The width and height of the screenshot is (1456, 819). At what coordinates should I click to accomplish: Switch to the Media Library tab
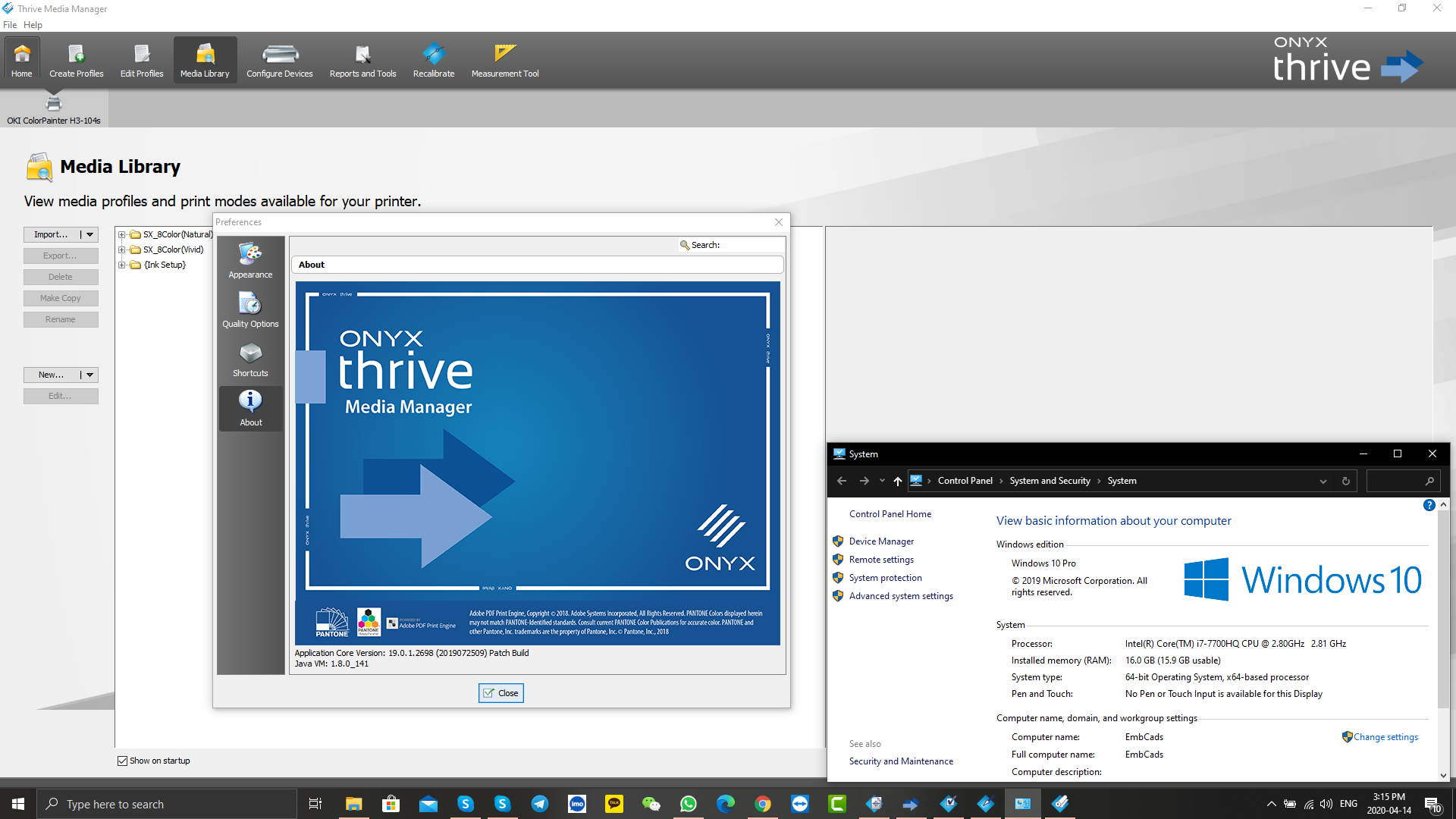click(204, 59)
